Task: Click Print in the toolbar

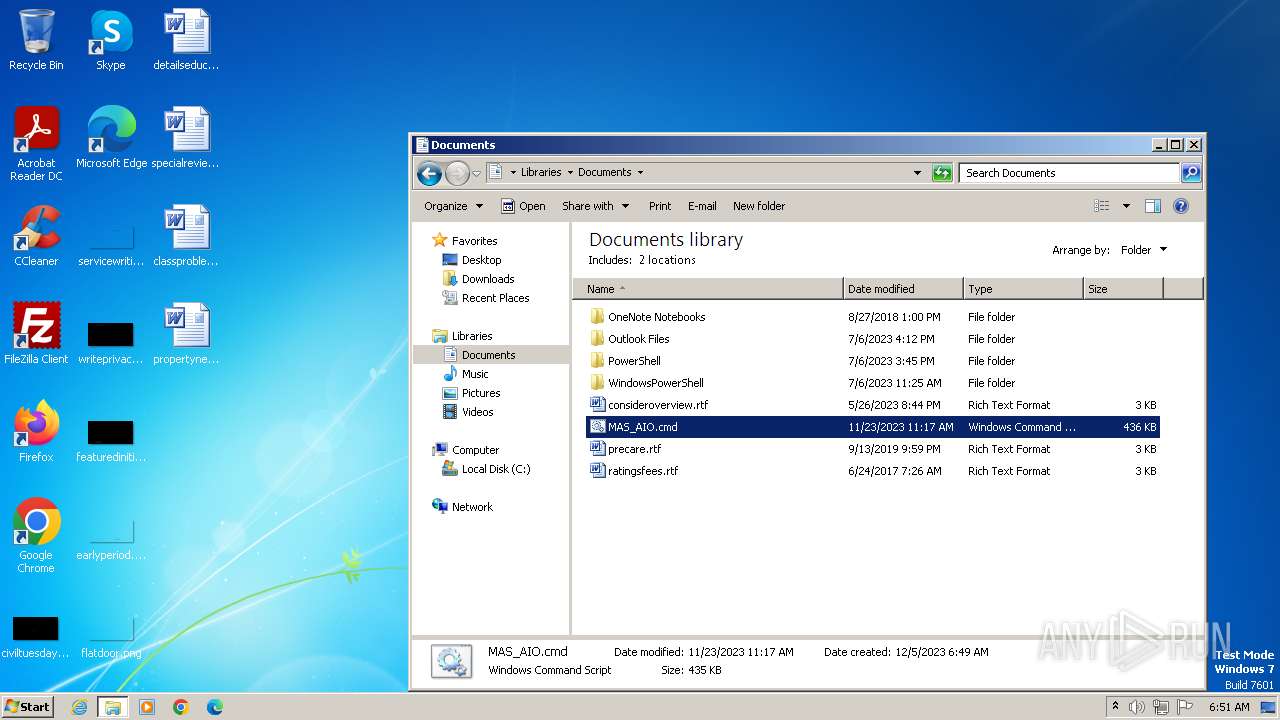Action: click(x=660, y=206)
